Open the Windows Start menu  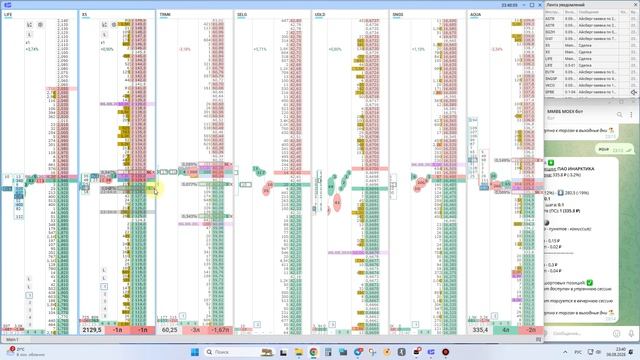(195, 352)
